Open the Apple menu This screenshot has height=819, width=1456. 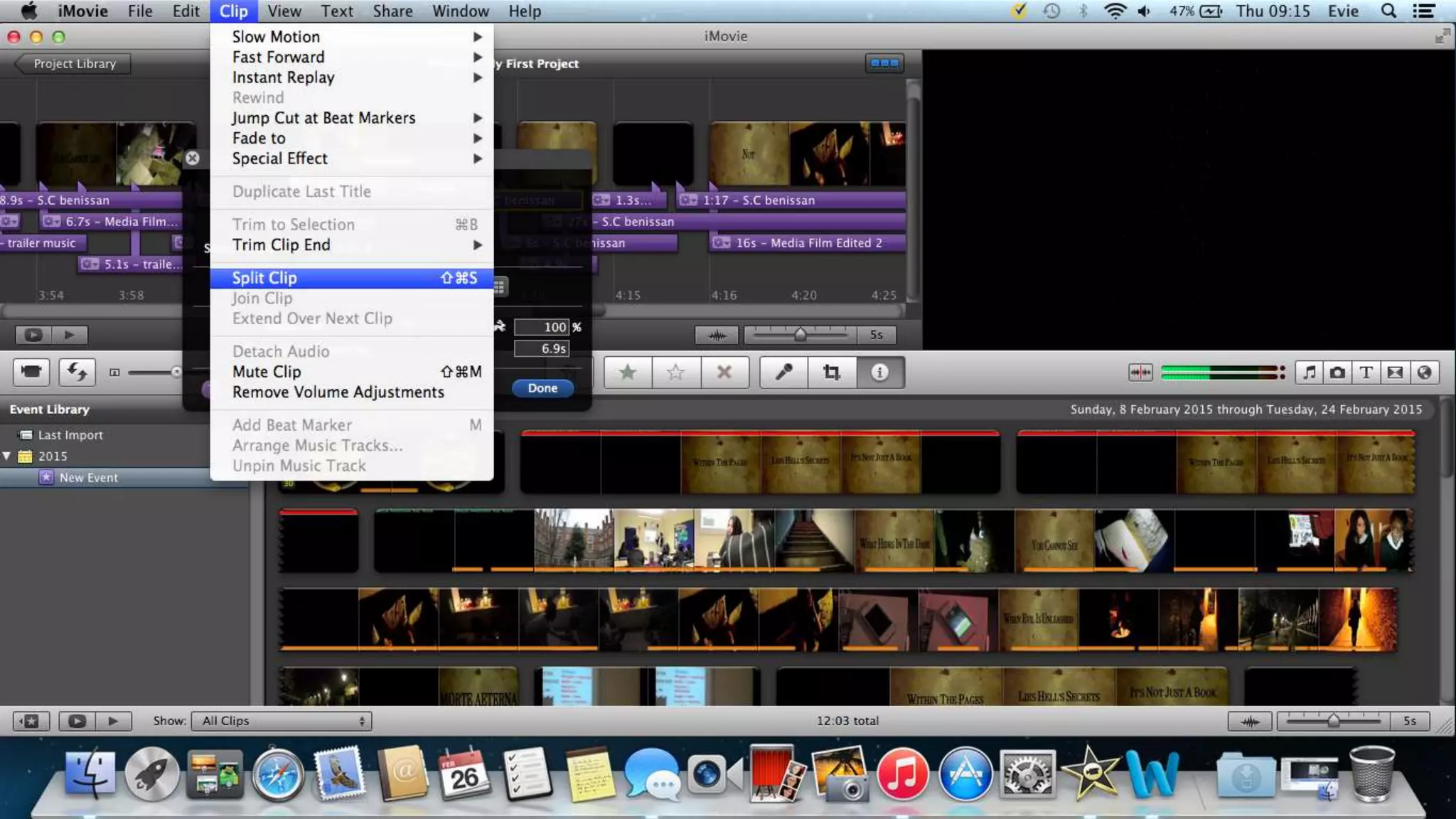pos(28,11)
